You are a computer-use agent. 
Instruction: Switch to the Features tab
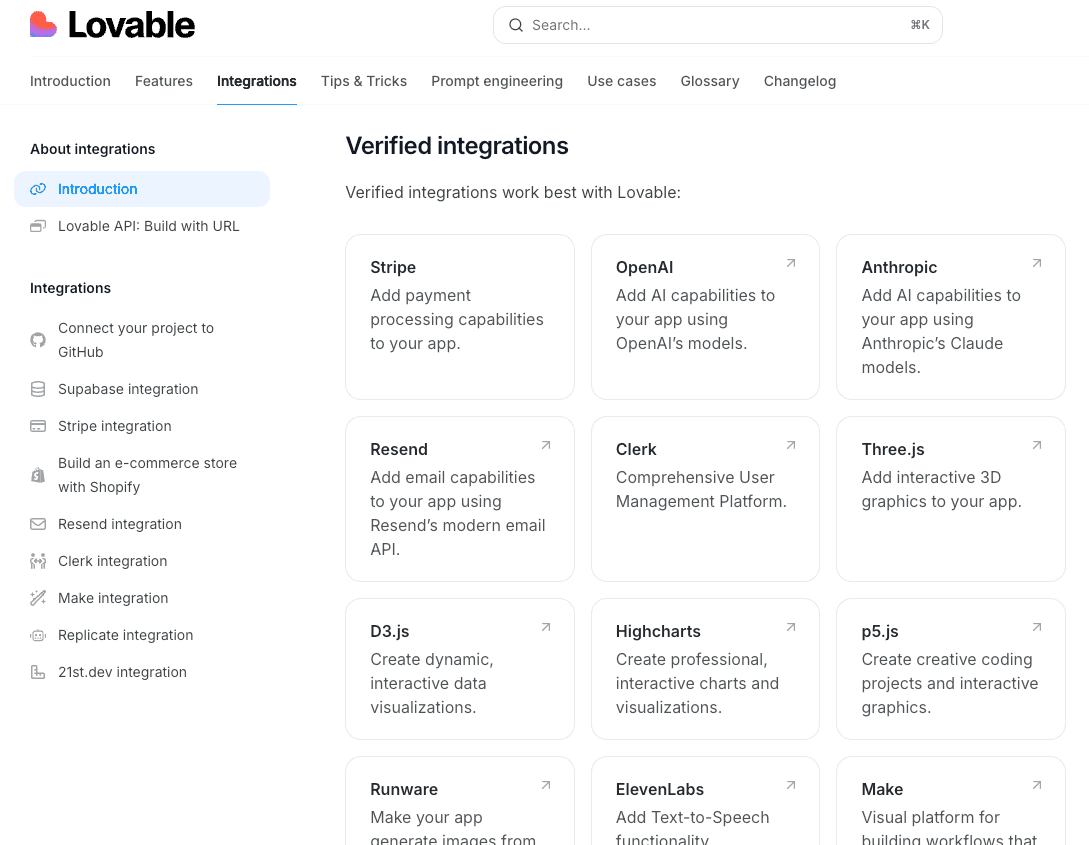(163, 81)
